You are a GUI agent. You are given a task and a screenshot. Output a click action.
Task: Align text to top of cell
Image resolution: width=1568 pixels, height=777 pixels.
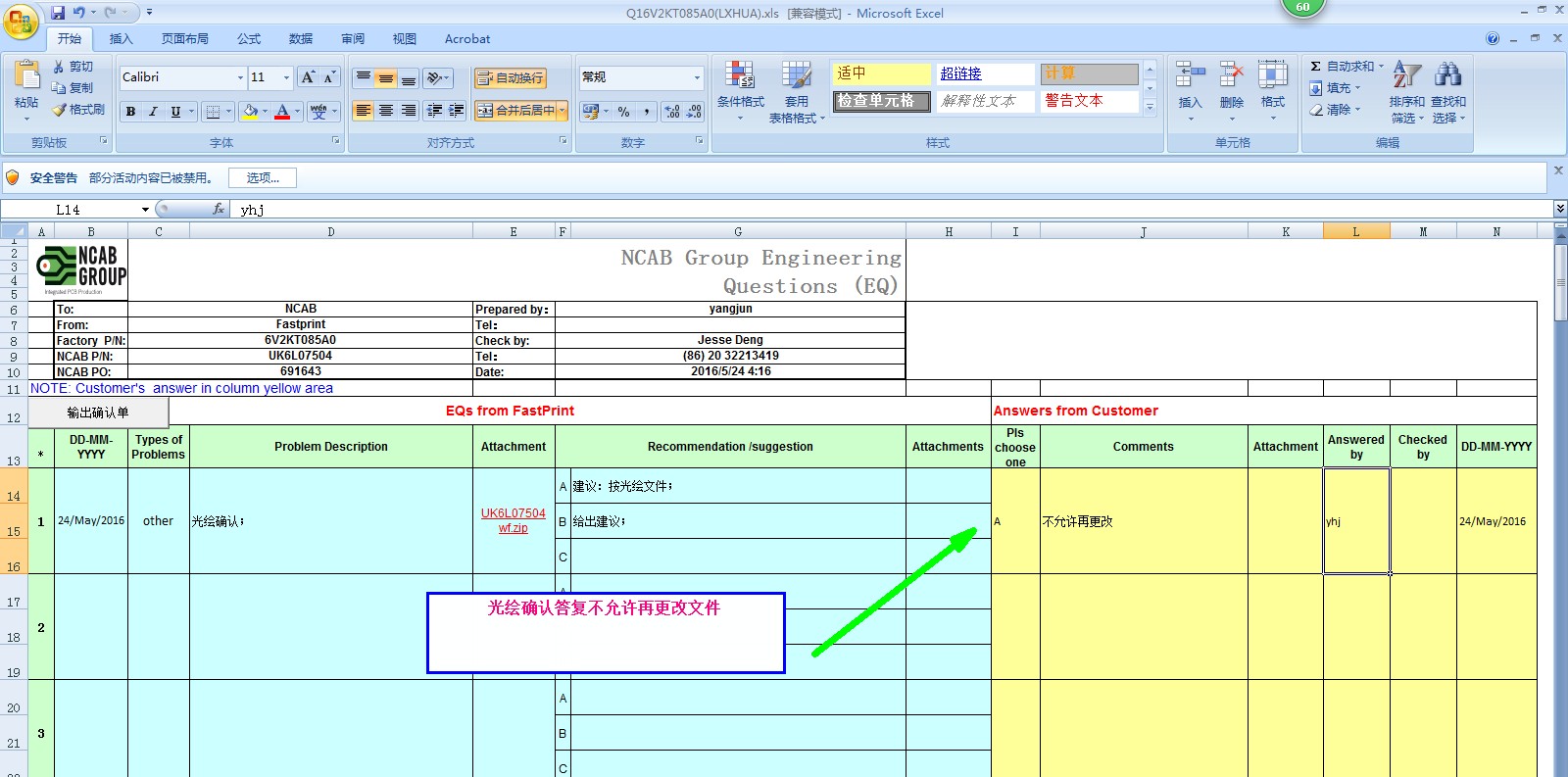pos(364,77)
